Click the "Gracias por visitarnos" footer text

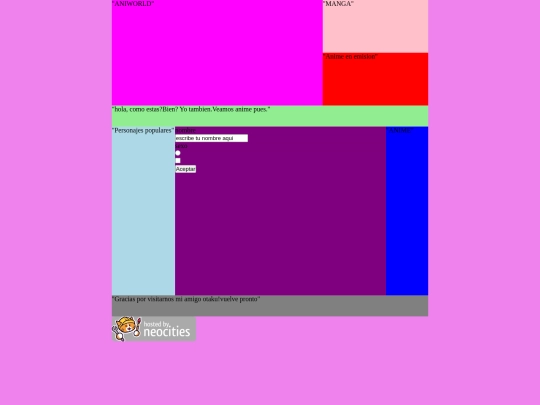pyautogui.click(x=186, y=299)
